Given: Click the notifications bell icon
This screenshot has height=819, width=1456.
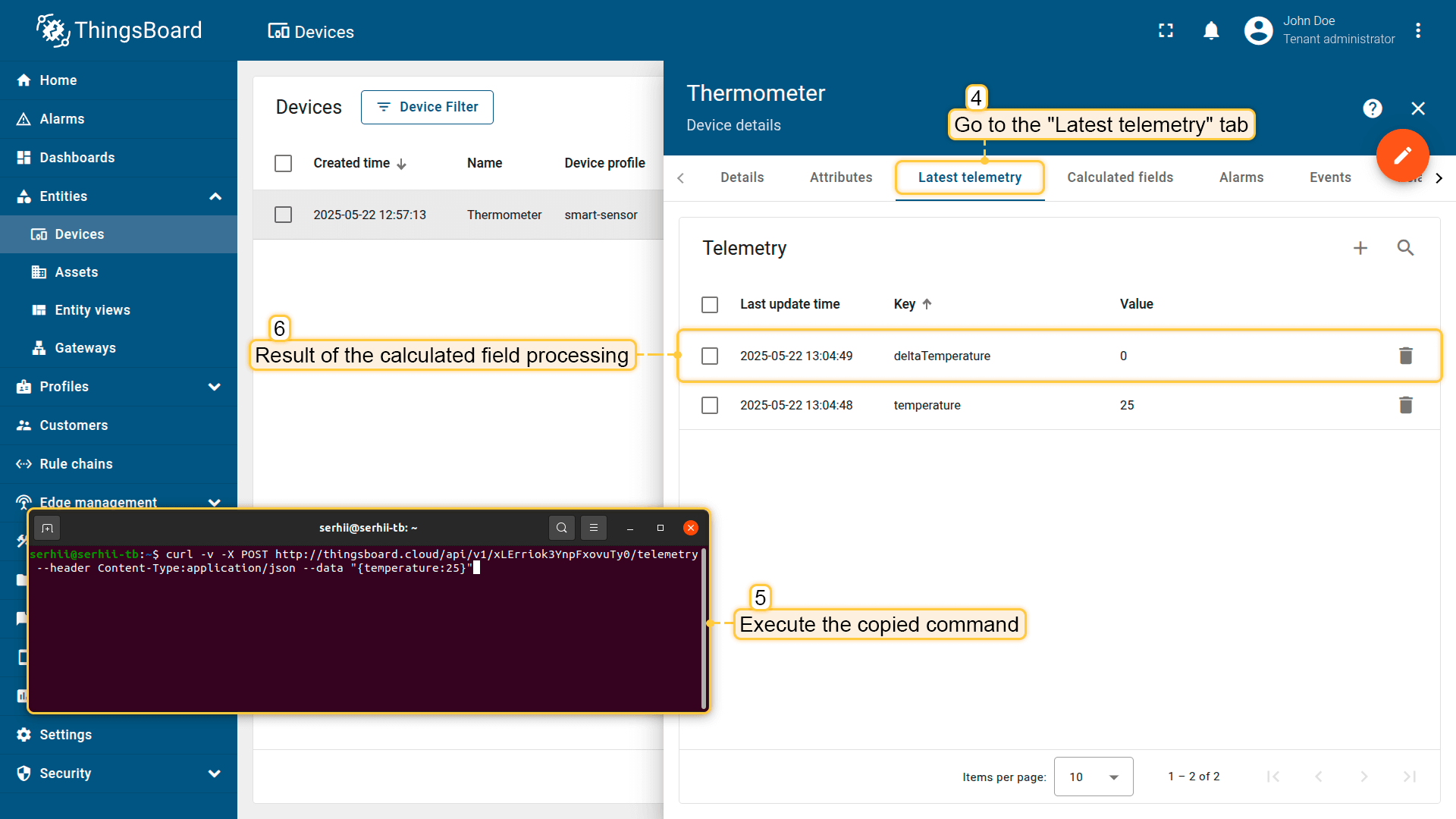Looking at the screenshot, I should (1211, 30).
